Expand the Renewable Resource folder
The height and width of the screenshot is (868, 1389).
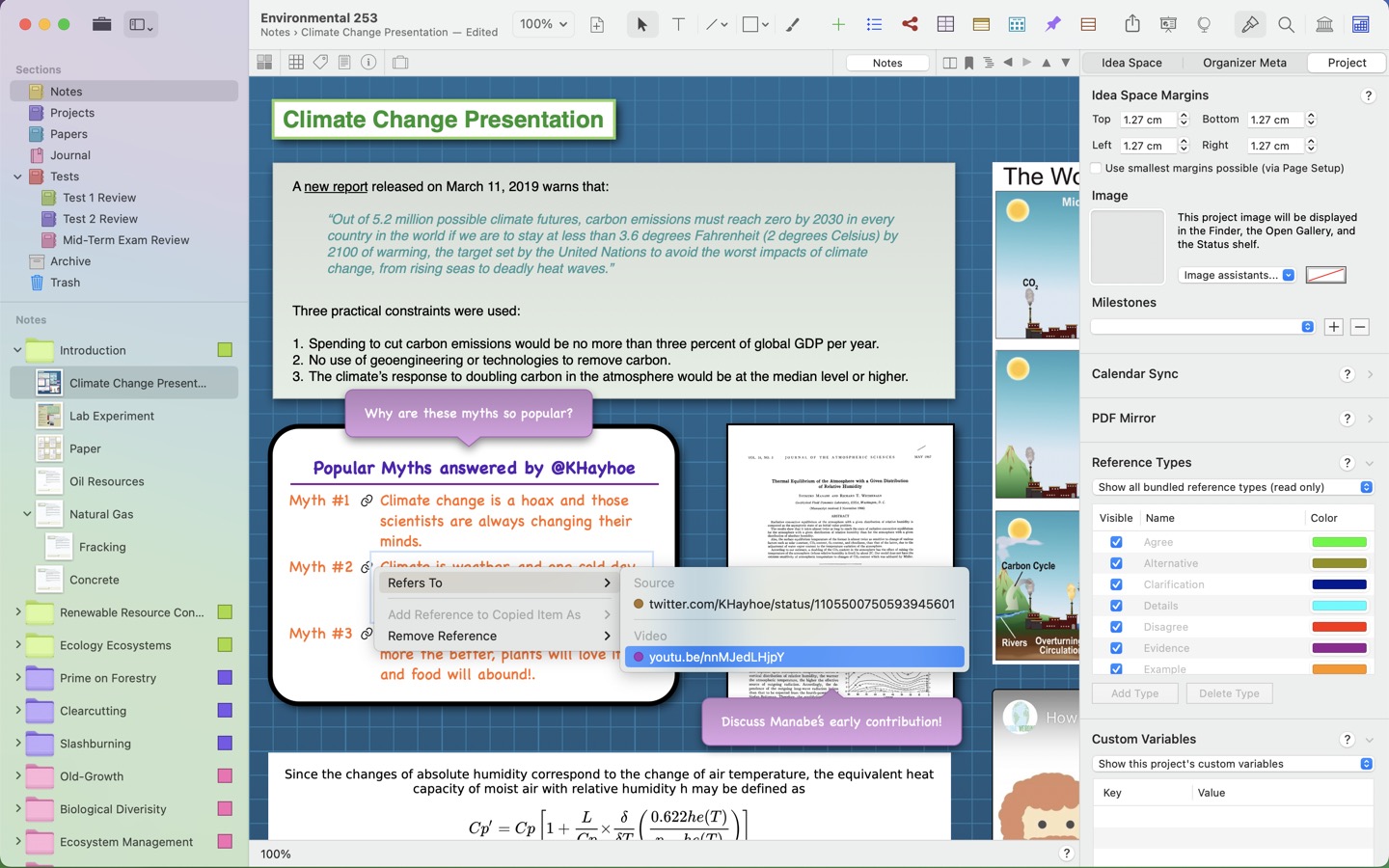click(x=17, y=612)
